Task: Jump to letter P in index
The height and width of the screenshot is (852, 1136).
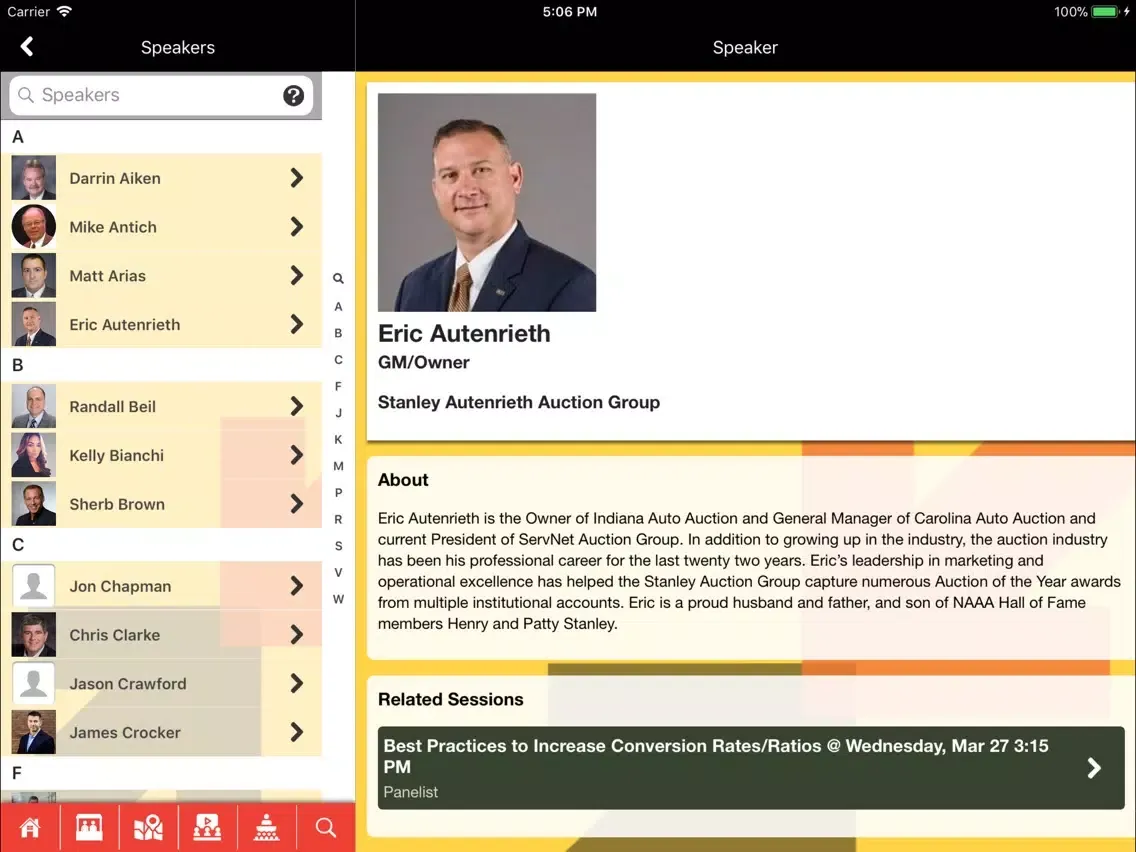Action: click(338, 493)
